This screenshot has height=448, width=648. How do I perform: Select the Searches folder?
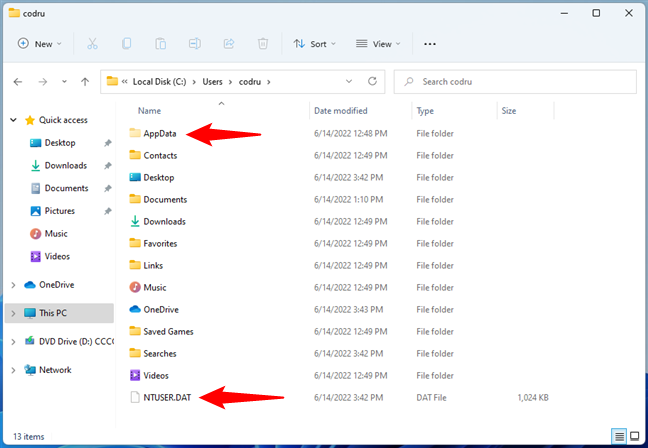(x=160, y=353)
